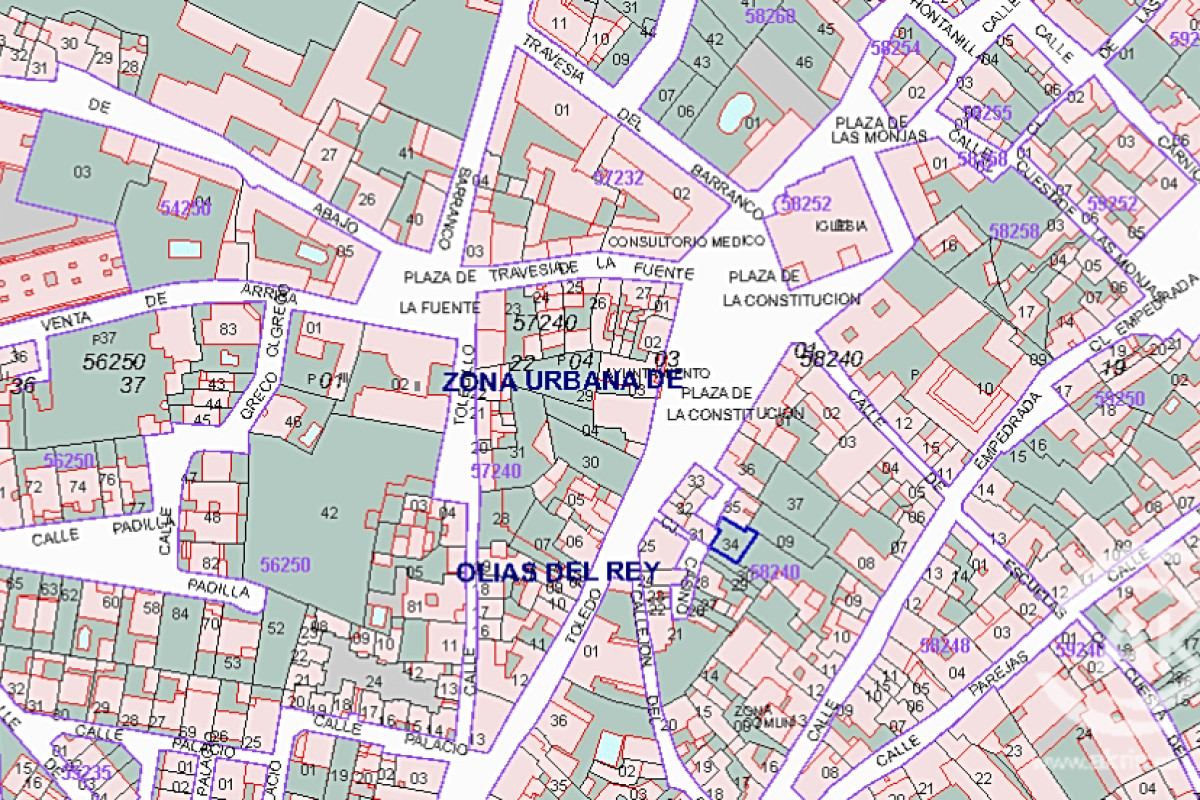The width and height of the screenshot is (1200, 800).
Task: Select the OLIAS DEL REY map label
Action: coord(557,573)
